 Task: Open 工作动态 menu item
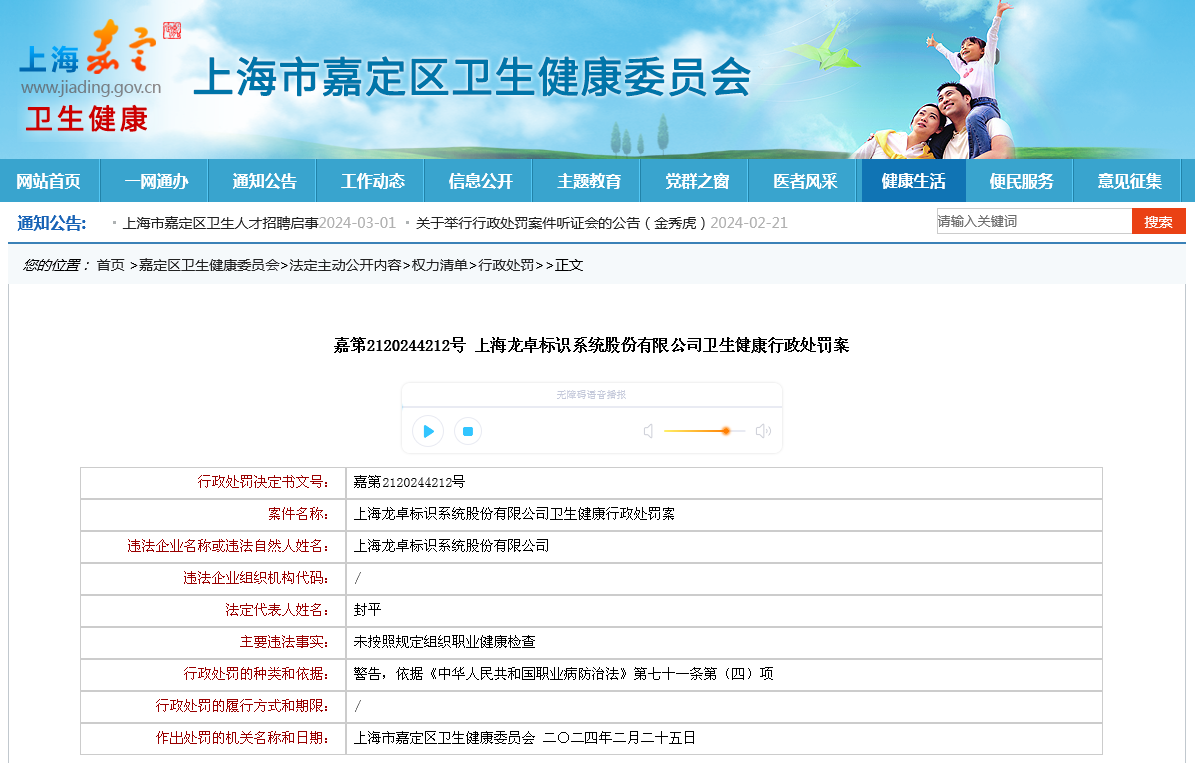pos(373,181)
